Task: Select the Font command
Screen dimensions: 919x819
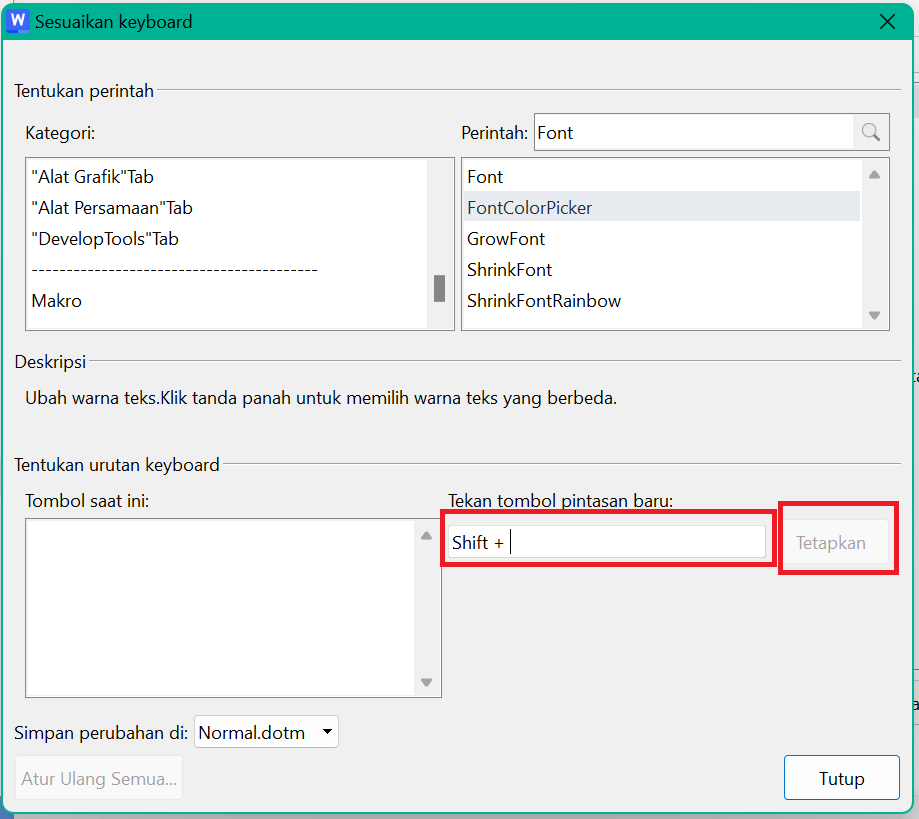Action: point(485,177)
